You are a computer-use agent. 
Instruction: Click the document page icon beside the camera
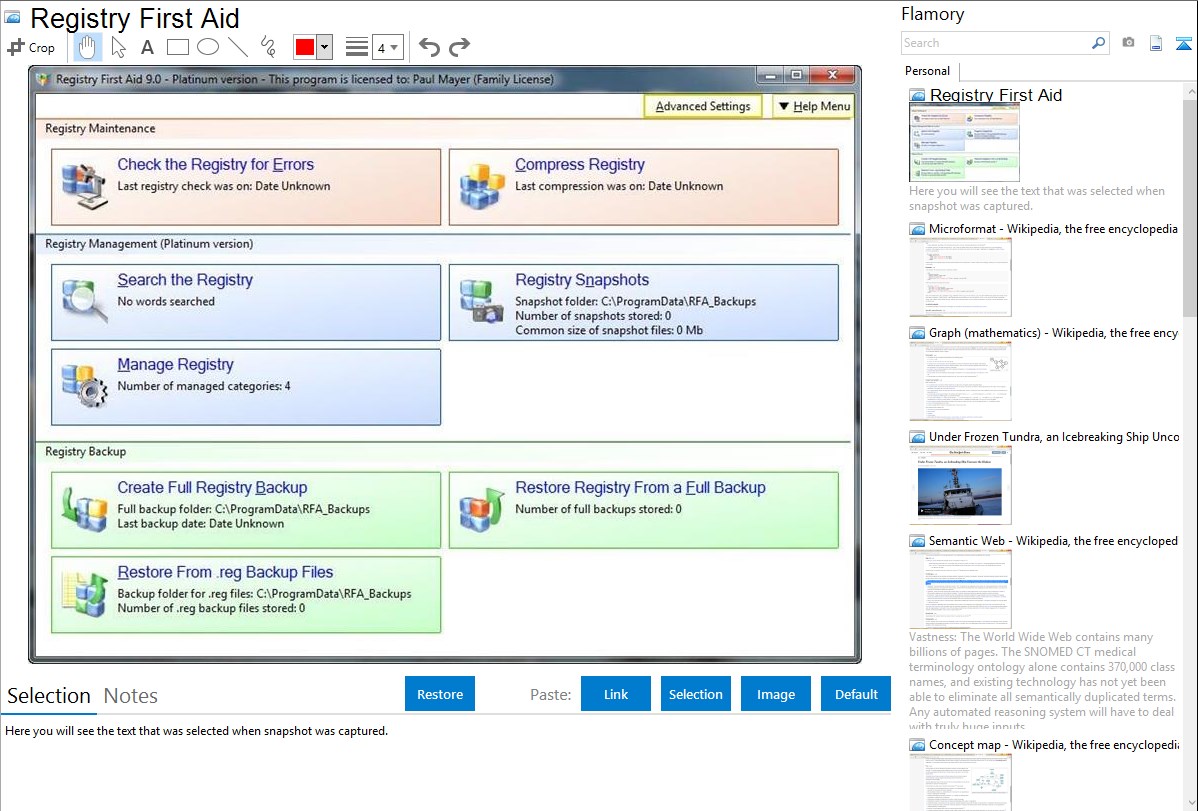click(1156, 43)
